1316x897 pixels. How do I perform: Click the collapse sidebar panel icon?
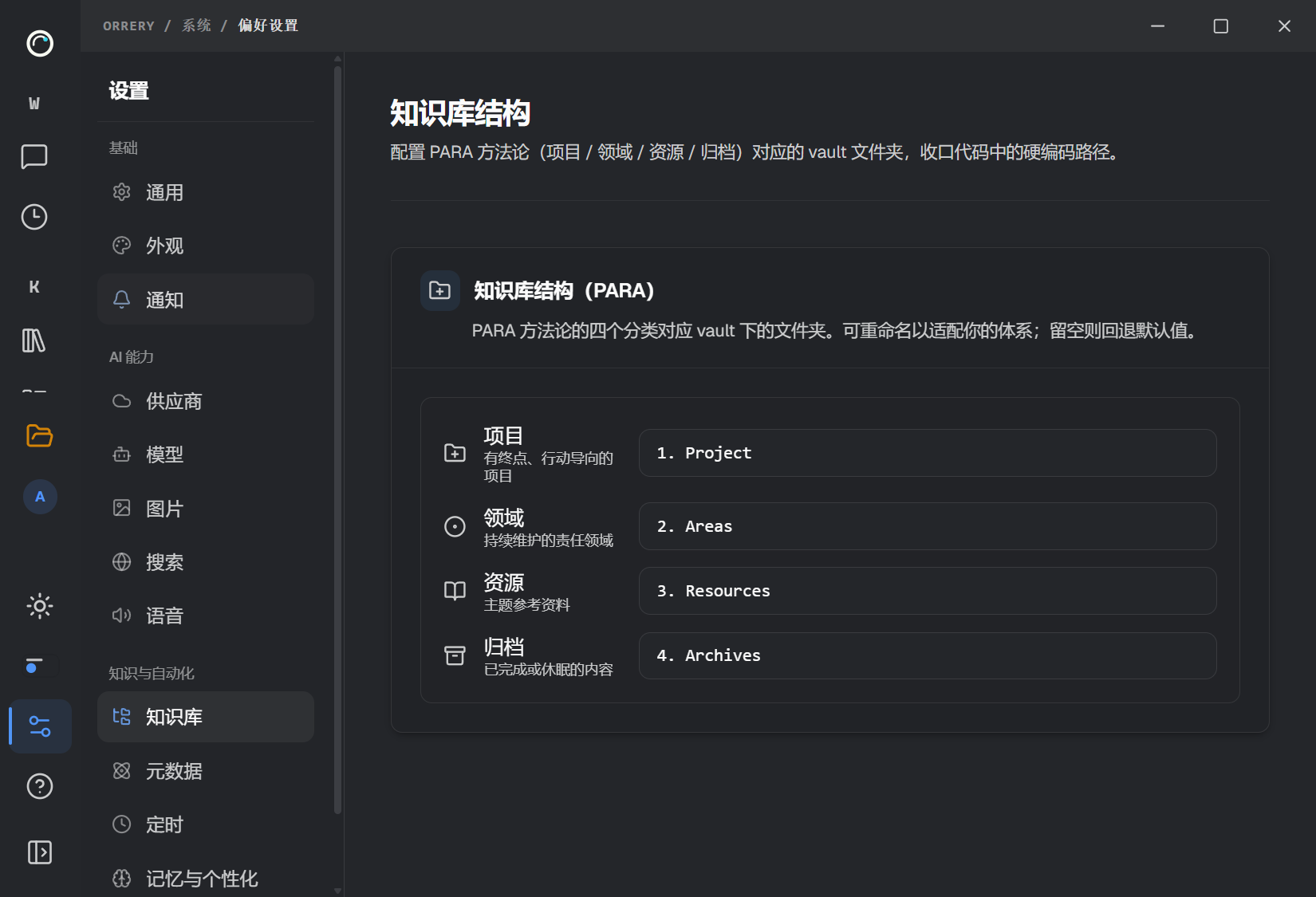point(40,852)
